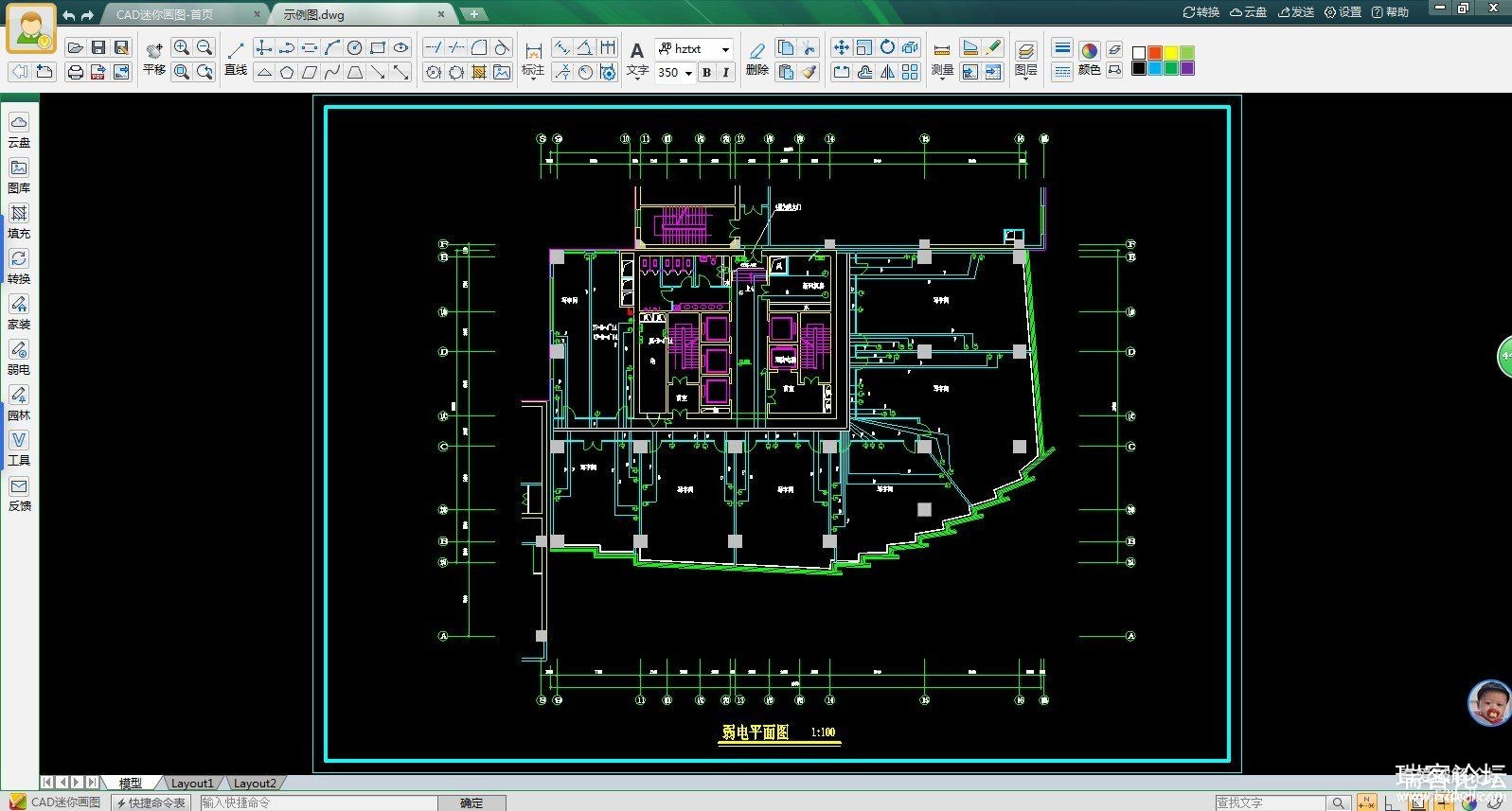This screenshot has height=811, width=1512.
Task: Open the color wheel picker
Action: 1090,51
